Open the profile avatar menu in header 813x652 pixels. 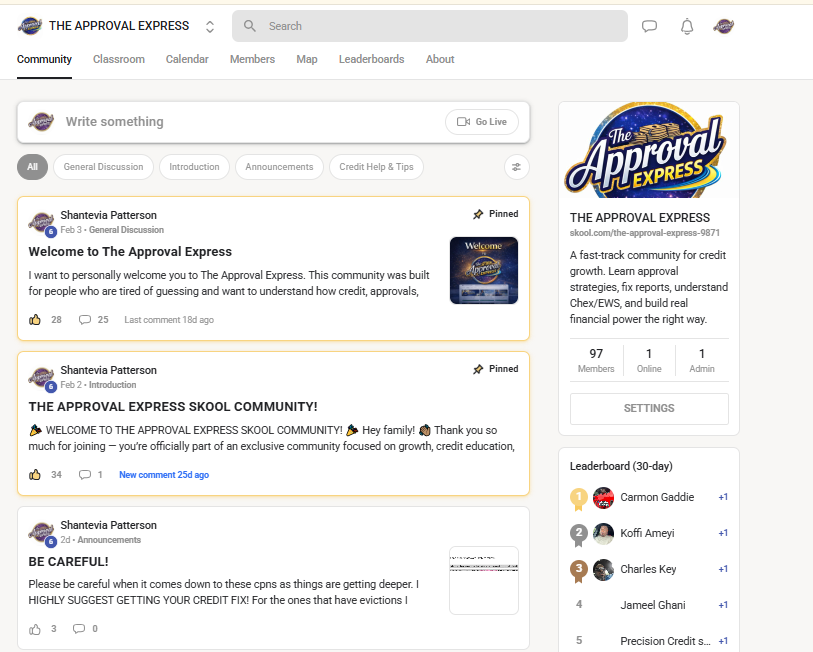coord(723,26)
